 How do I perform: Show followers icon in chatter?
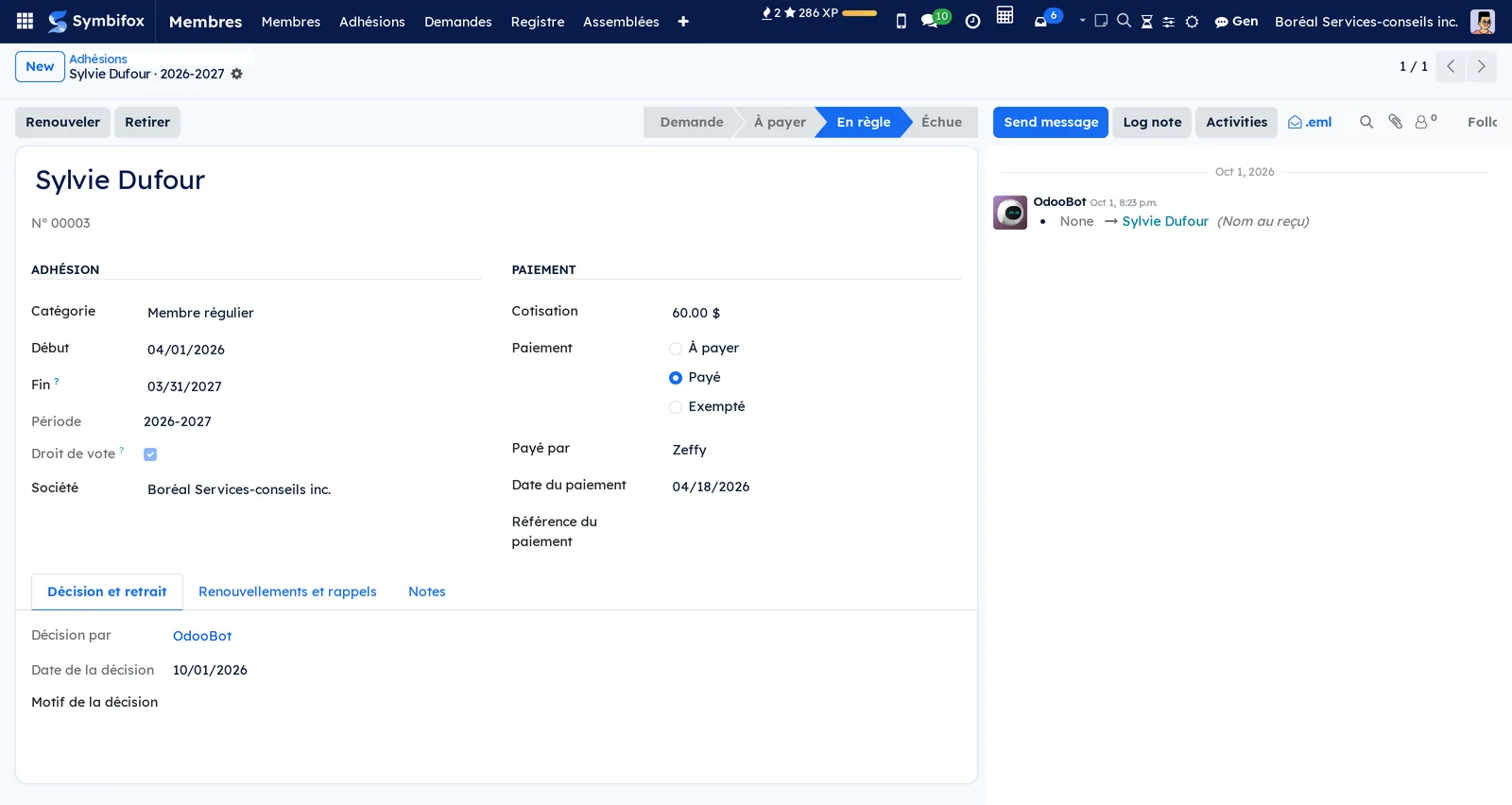point(1425,122)
